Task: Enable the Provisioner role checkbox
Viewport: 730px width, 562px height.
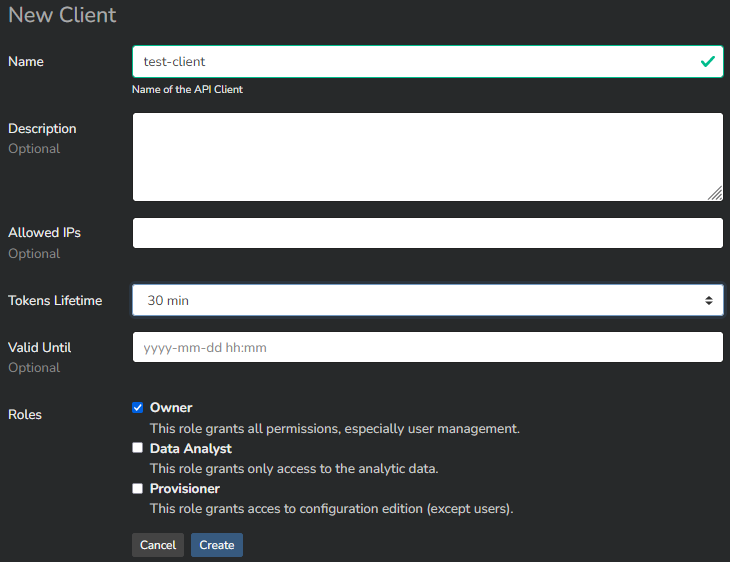Action: (137, 488)
